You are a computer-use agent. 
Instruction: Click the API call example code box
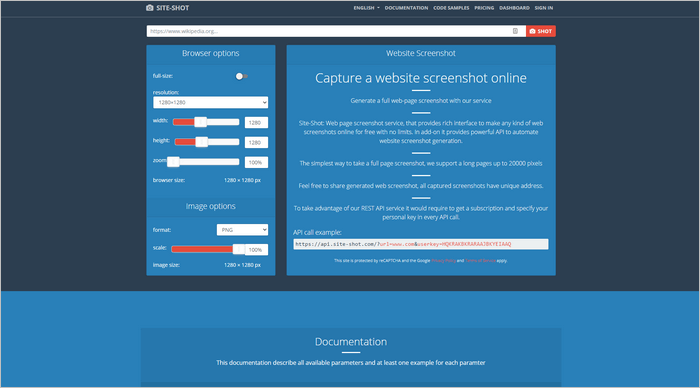tap(421, 244)
